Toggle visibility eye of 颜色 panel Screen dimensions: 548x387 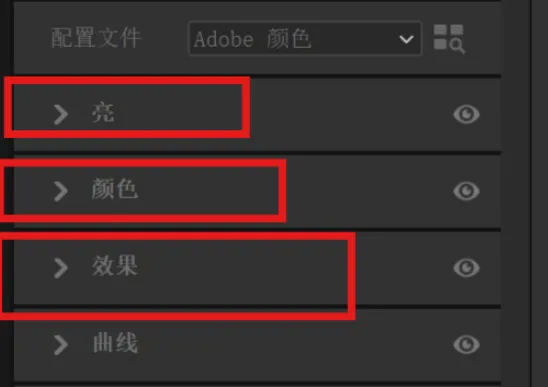pos(466,191)
